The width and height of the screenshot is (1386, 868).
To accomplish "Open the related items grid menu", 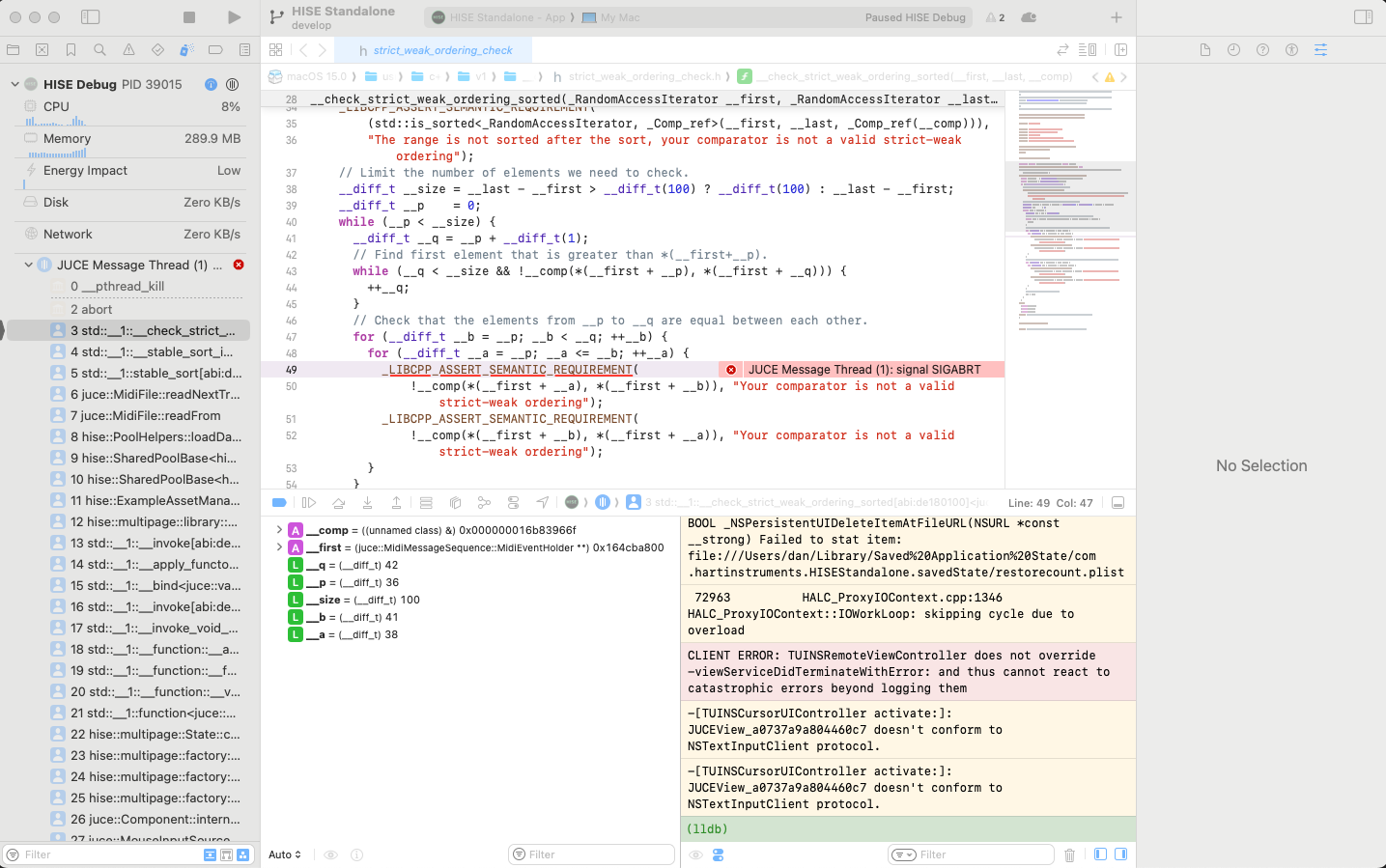I will 276,50.
